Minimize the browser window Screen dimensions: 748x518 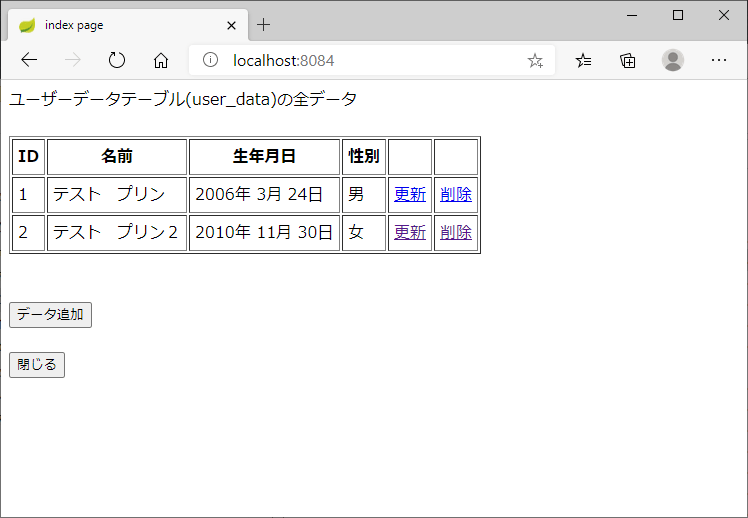pyautogui.click(x=632, y=15)
